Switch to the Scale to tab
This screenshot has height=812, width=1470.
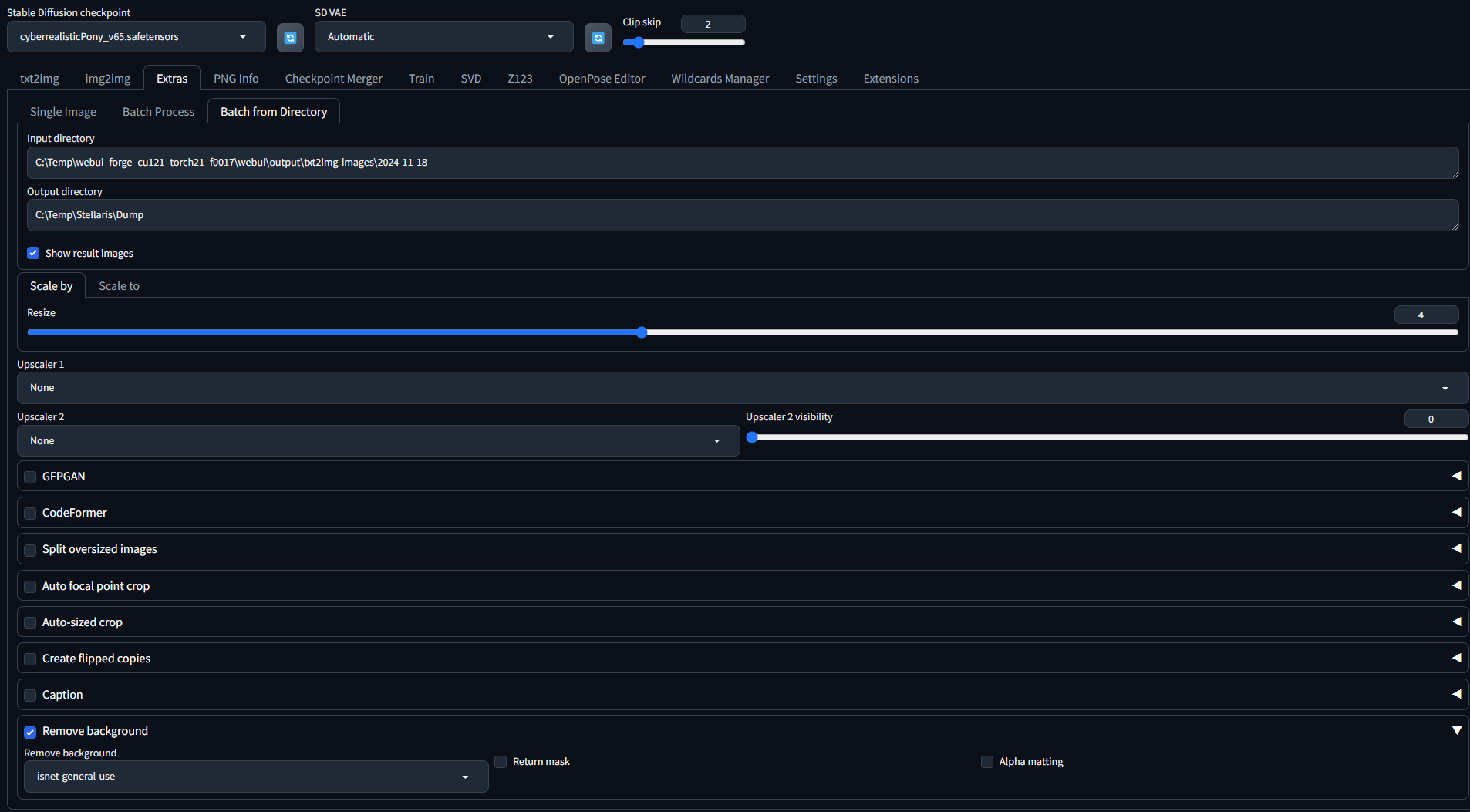pos(120,286)
